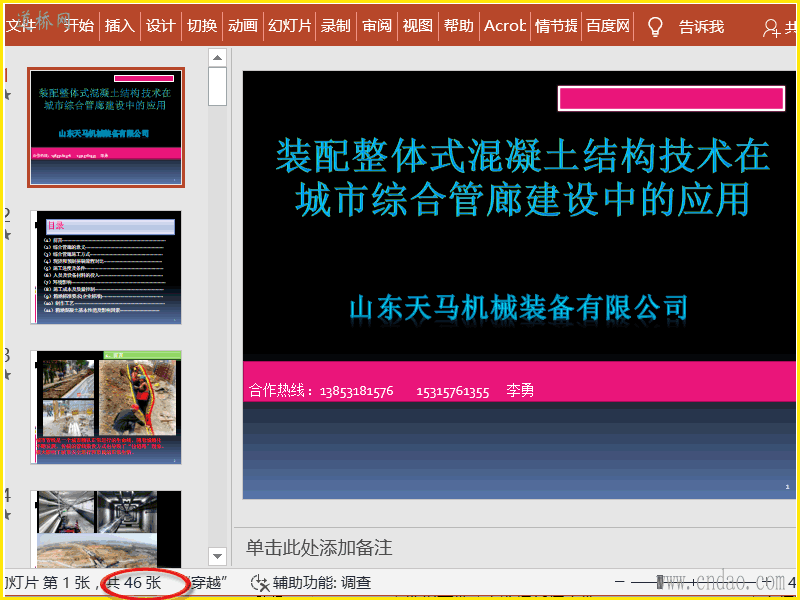The height and width of the screenshot is (600, 800).
Task: Select the 设计 ribbon tab
Action: point(161,26)
